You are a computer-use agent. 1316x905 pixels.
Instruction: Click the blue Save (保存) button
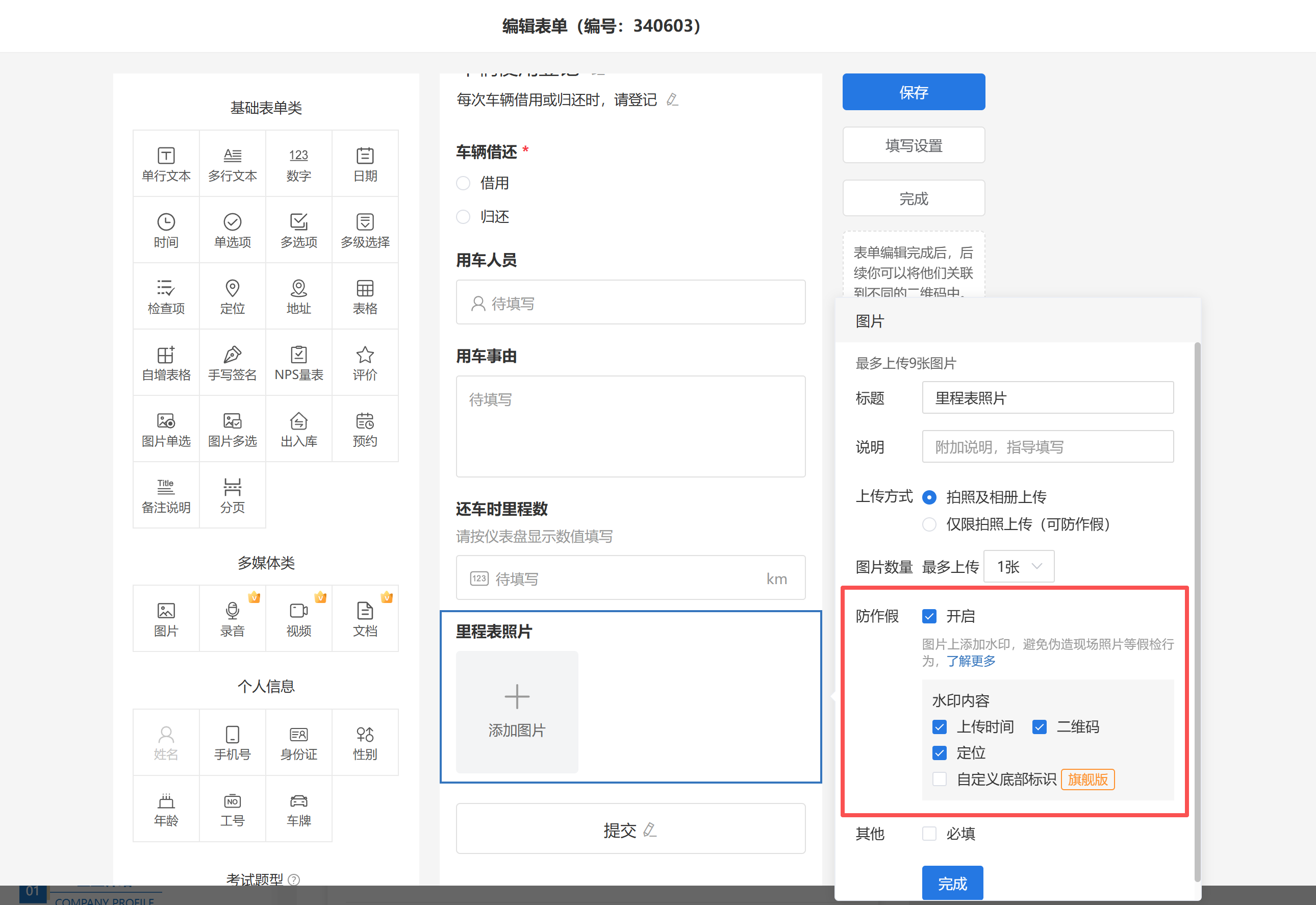[914, 92]
